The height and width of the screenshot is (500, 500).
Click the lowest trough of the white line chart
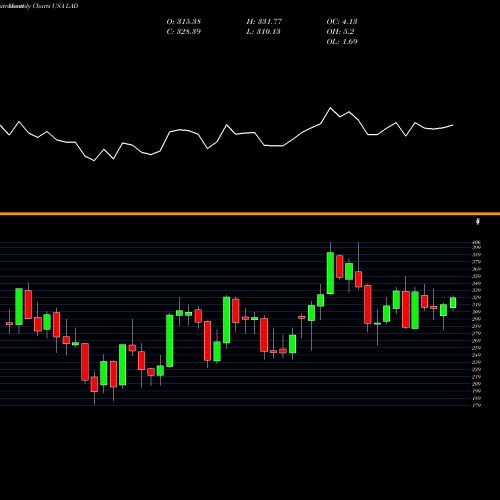pos(94,161)
